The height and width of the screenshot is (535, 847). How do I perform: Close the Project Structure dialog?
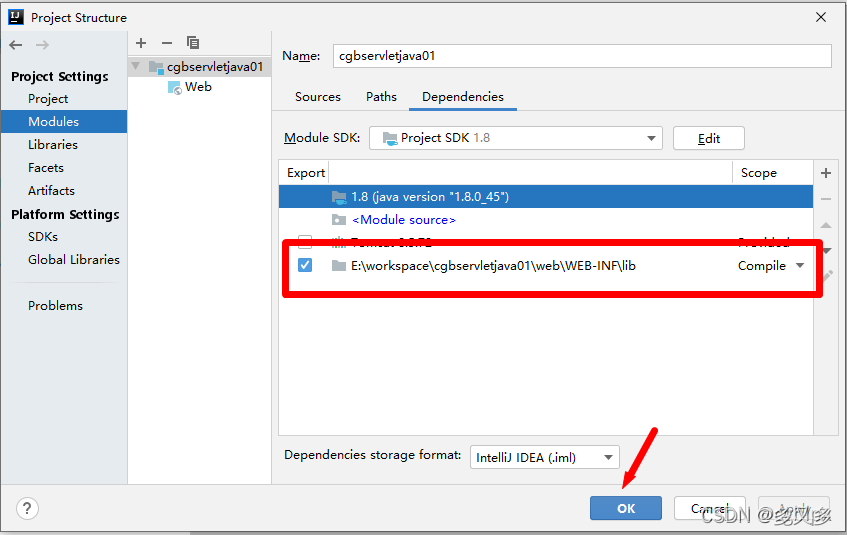pyautogui.click(x=821, y=17)
